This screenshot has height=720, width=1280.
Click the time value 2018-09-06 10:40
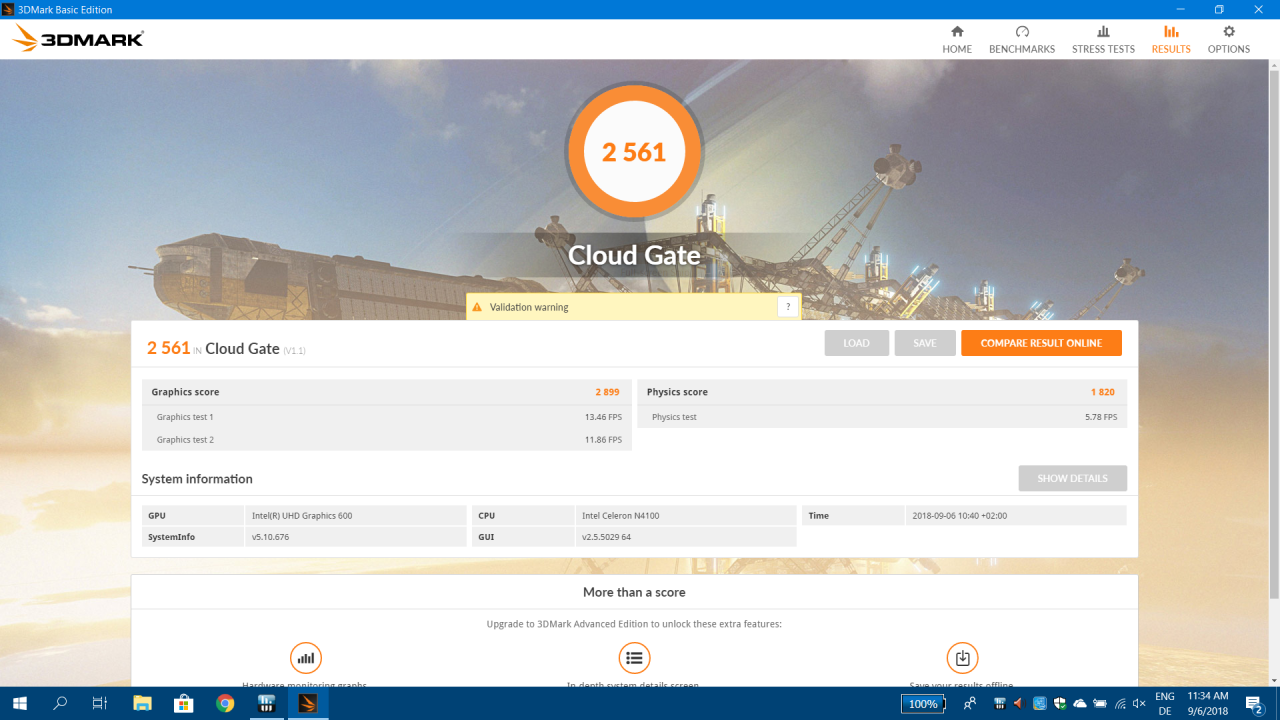[960, 516]
